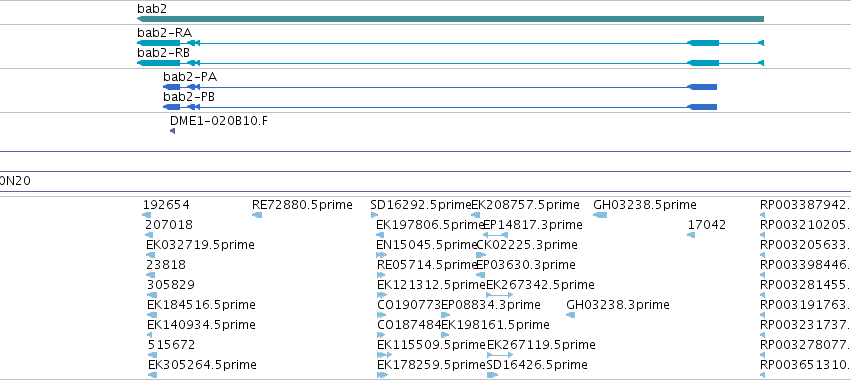Click the bab2-RB transcript glyph
This screenshot has width=851, height=380.
click(x=450, y=63)
